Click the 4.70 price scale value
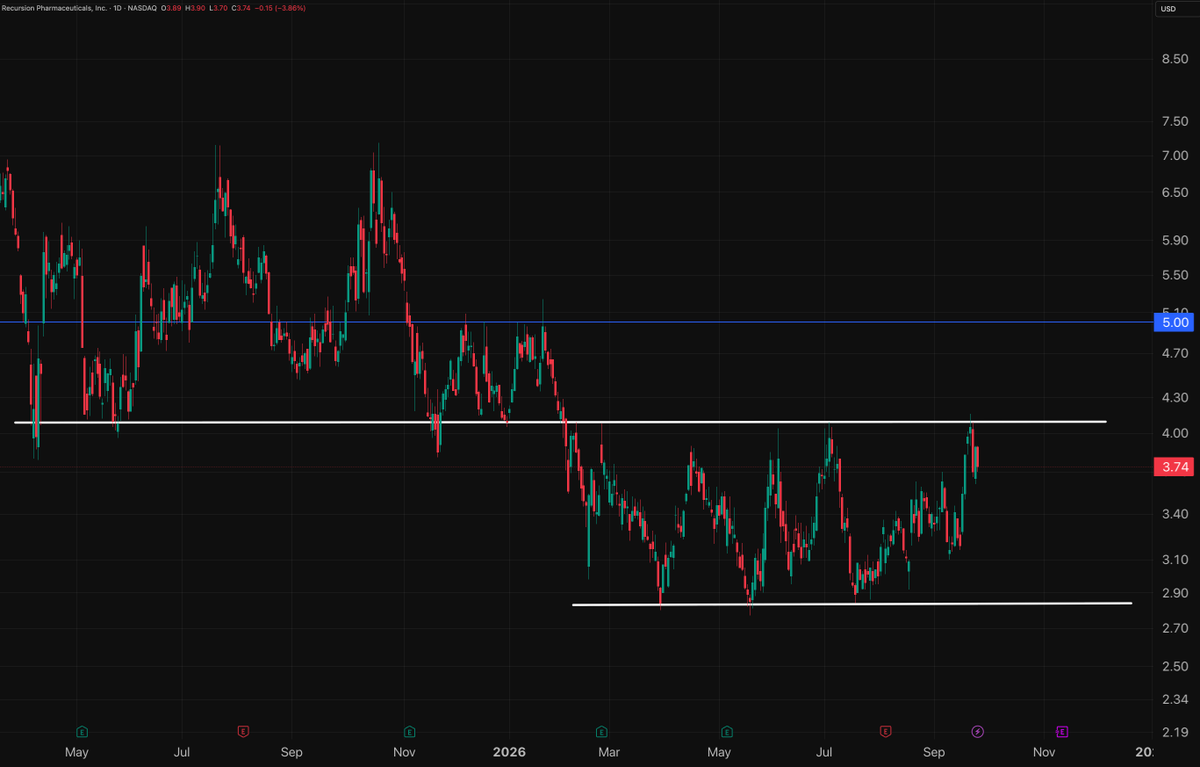 [x=1175, y=354]
